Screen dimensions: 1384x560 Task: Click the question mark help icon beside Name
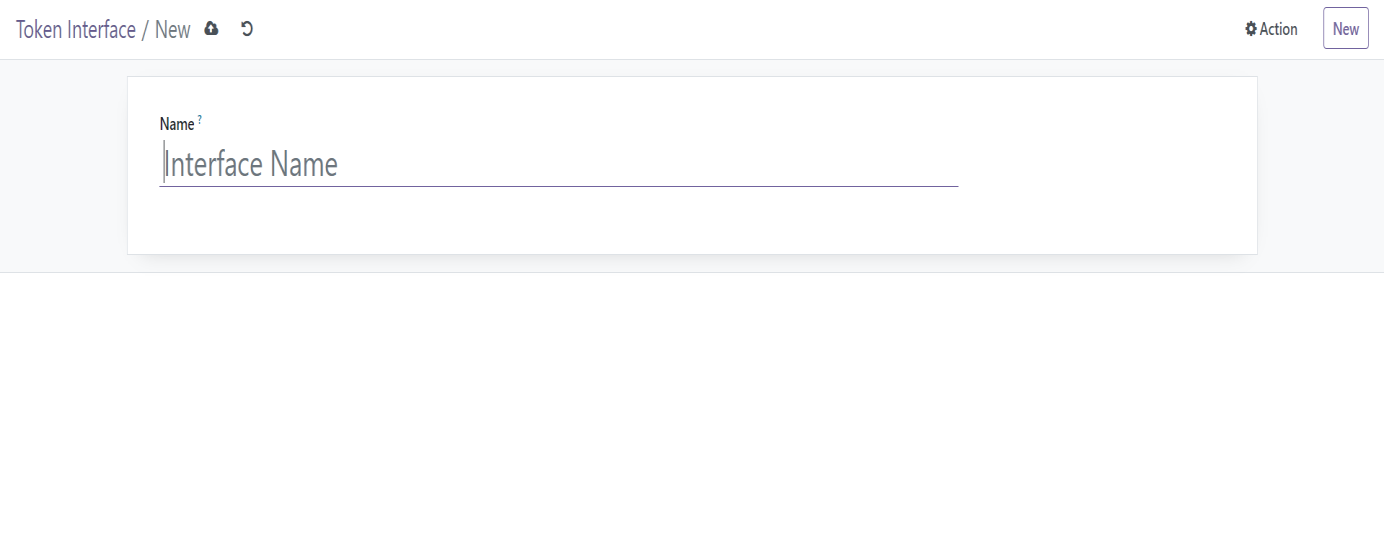[x=199, y=120]
